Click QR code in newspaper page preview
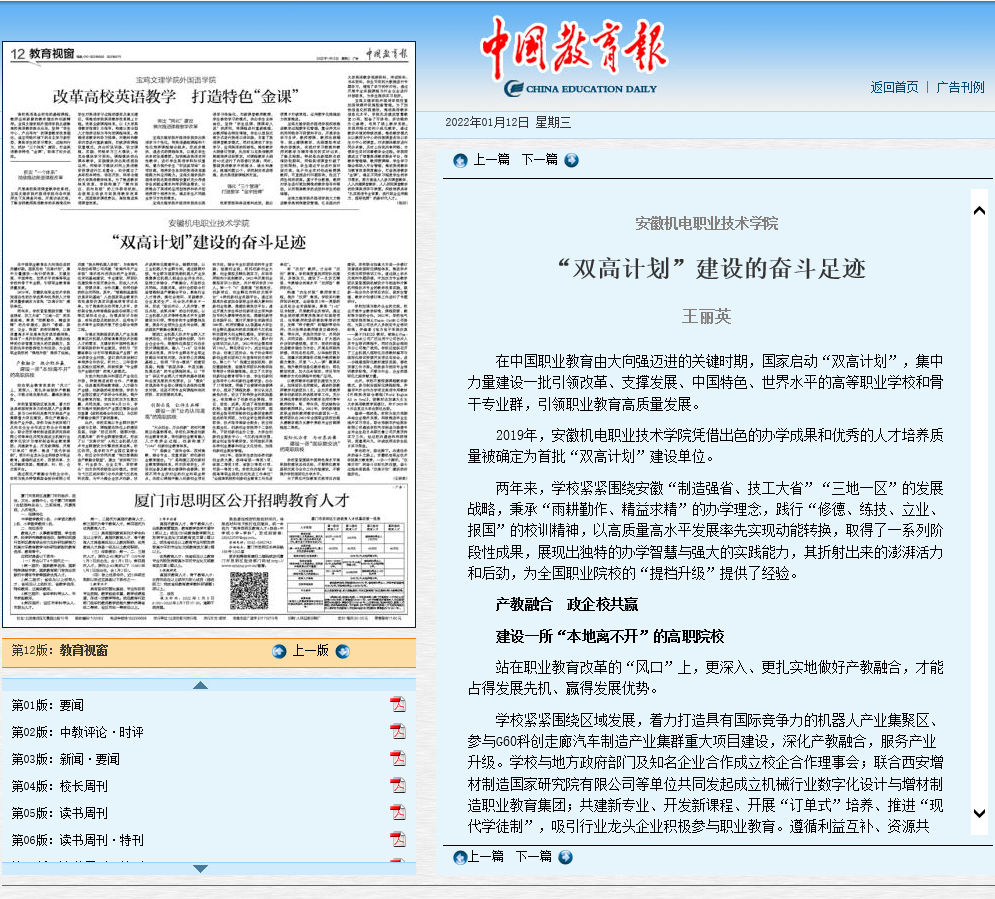The height and width of the screenshot is (899, 995). 249,590
